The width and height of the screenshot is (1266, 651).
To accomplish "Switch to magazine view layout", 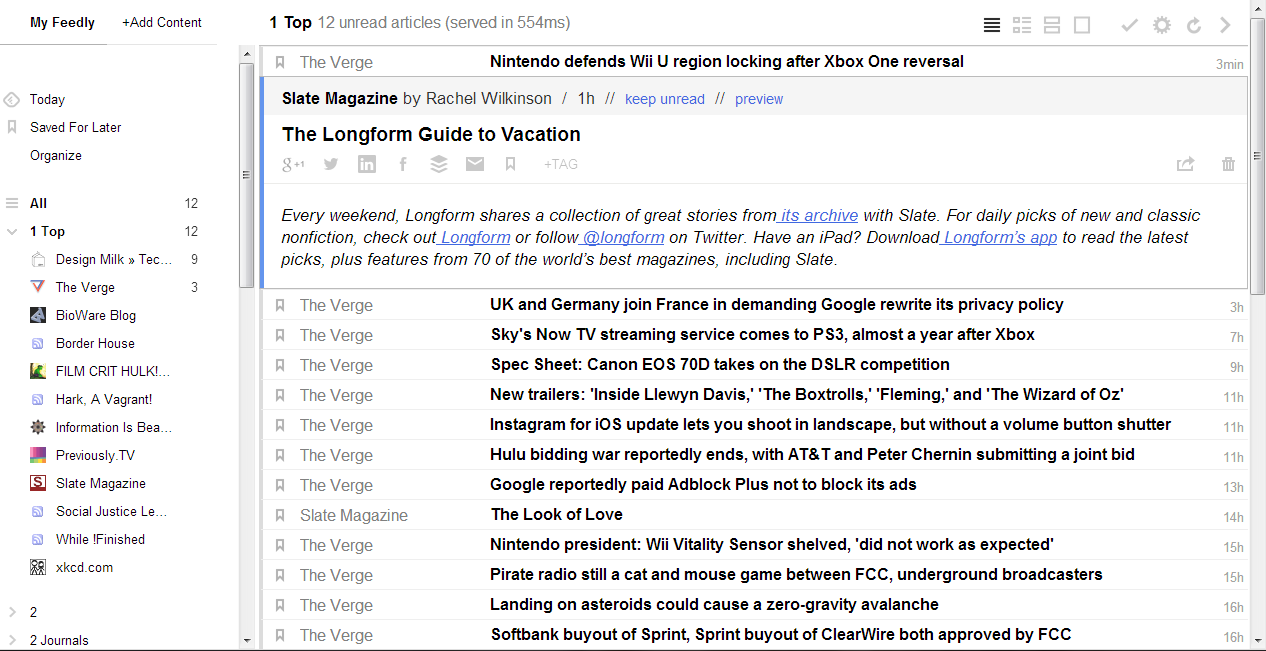I will point(1021,25).
